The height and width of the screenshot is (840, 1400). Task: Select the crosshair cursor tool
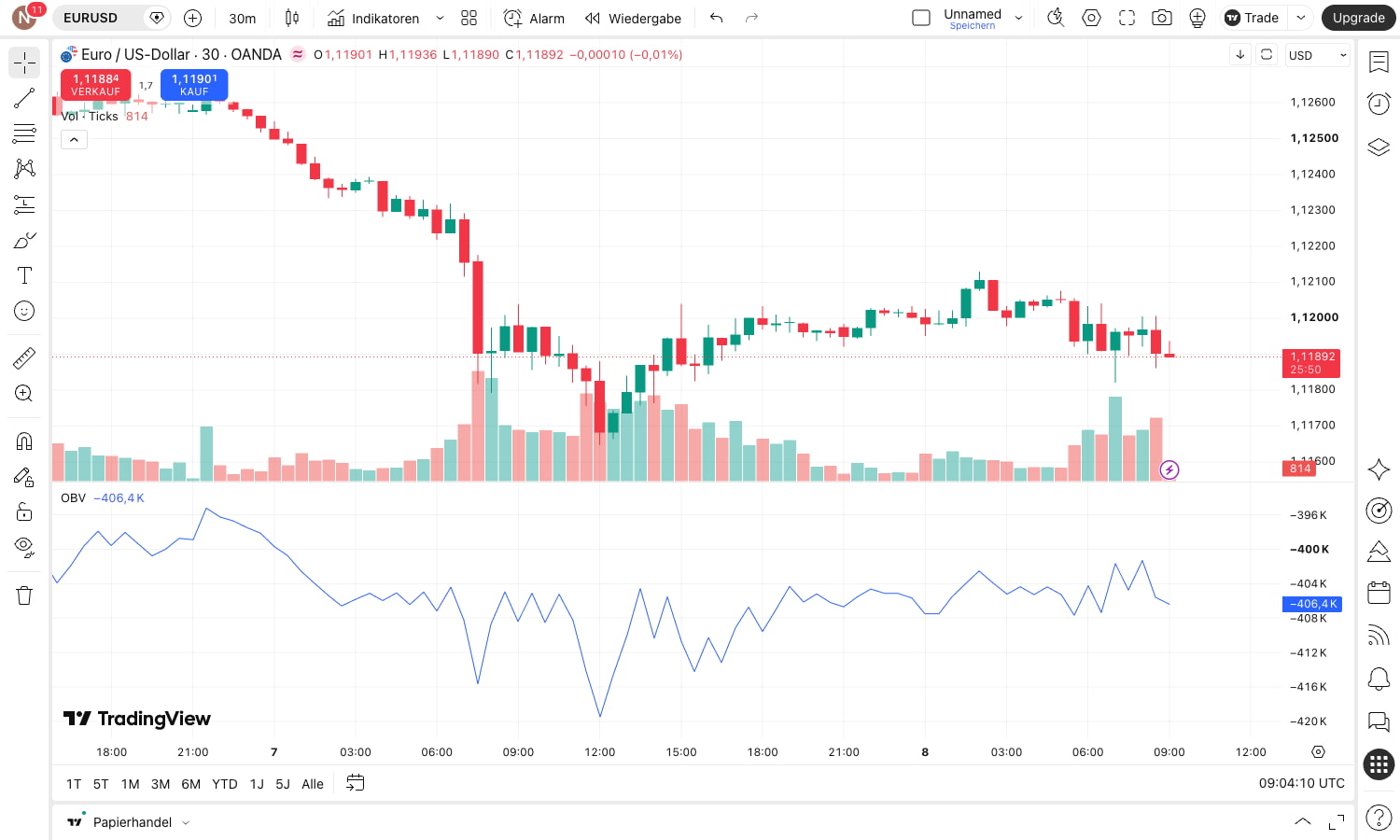(24, 63)
